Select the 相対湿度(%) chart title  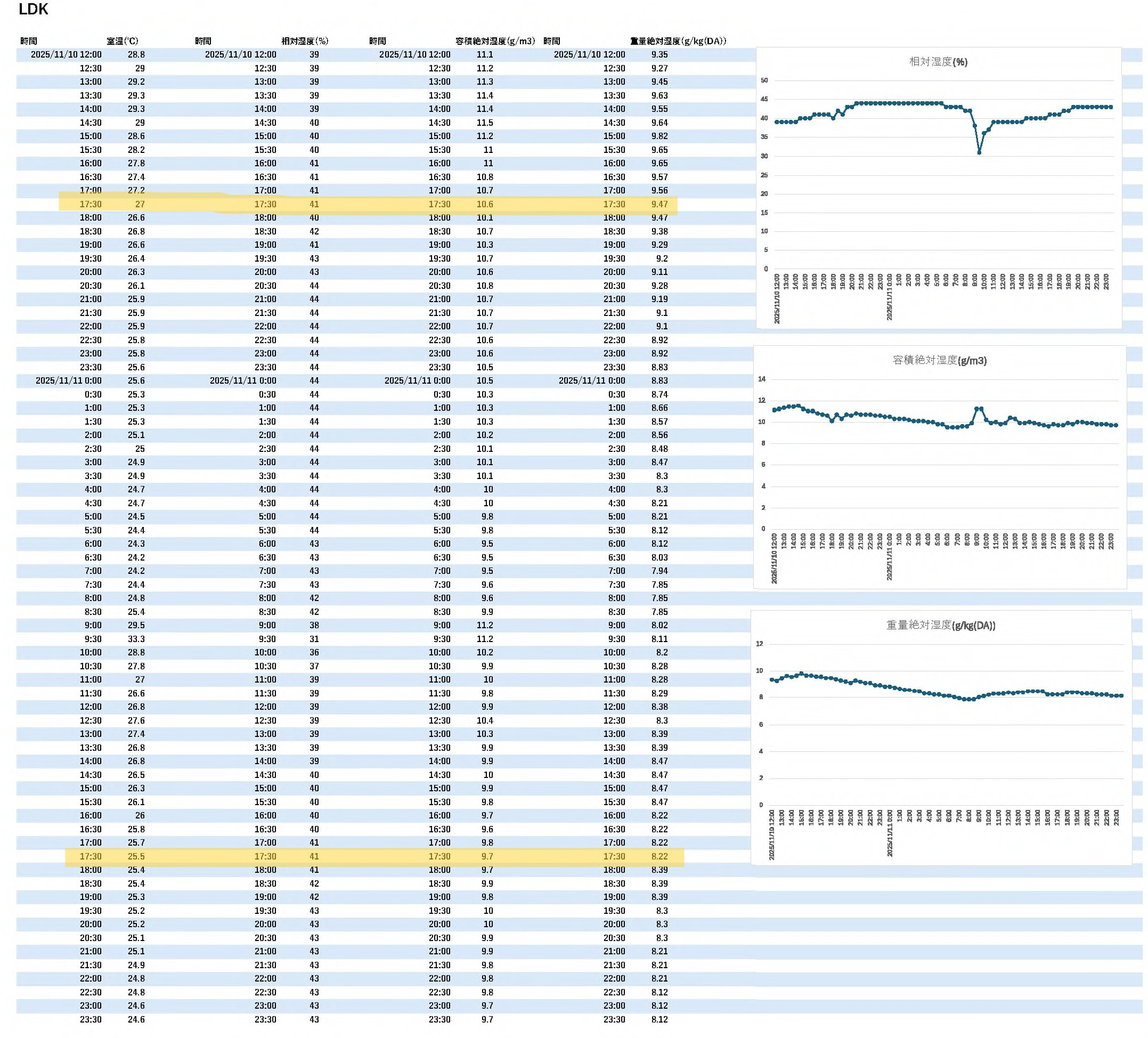click(938, 61)
